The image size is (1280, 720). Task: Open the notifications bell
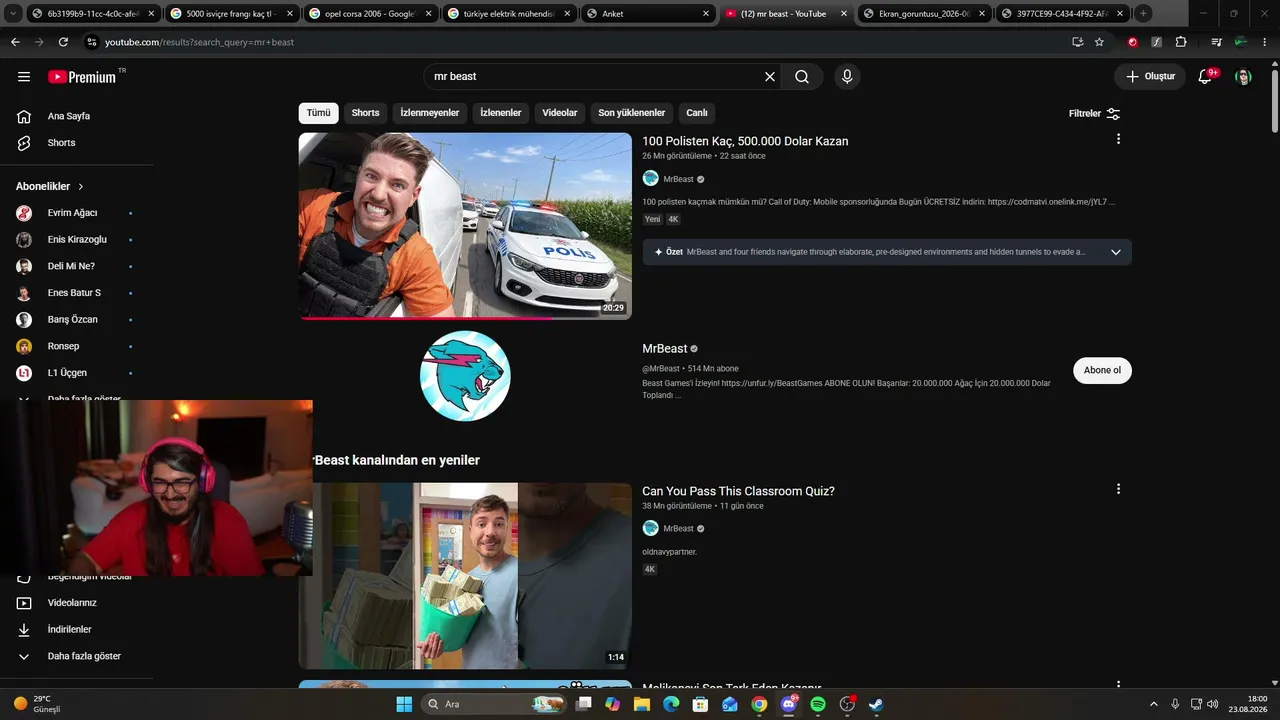click(x=1205, y=77)
